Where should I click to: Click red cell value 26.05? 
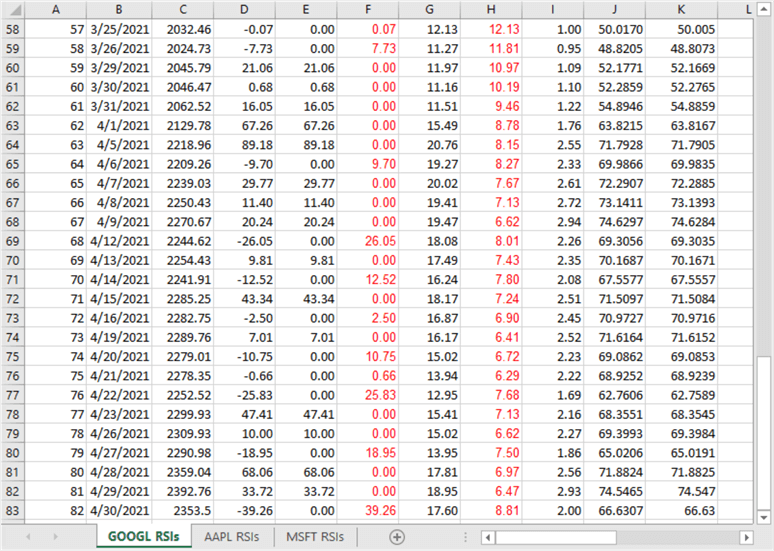(368, 241)
